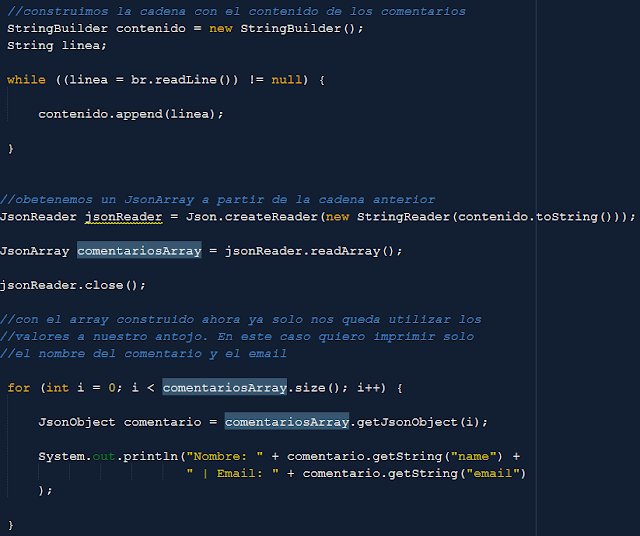Click 'i++' in the for loop header

[369, 388]
